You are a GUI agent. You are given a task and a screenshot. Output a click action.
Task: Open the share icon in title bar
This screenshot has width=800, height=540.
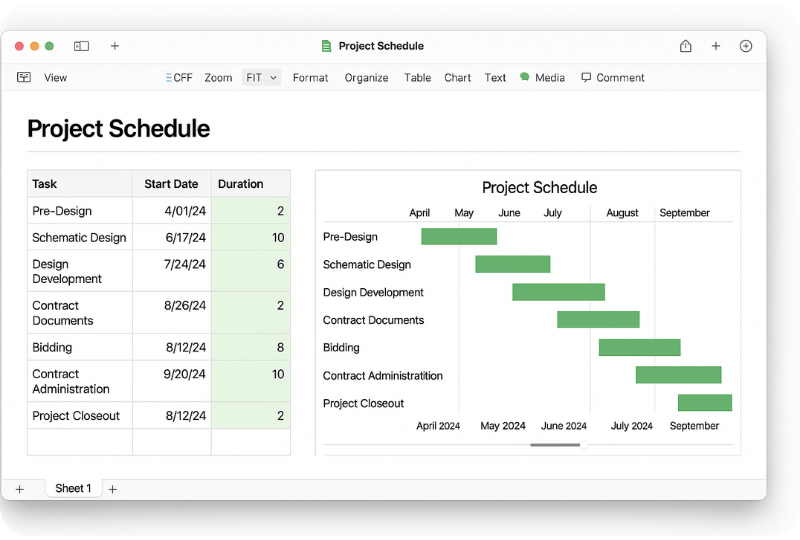[x=685, y=46]
